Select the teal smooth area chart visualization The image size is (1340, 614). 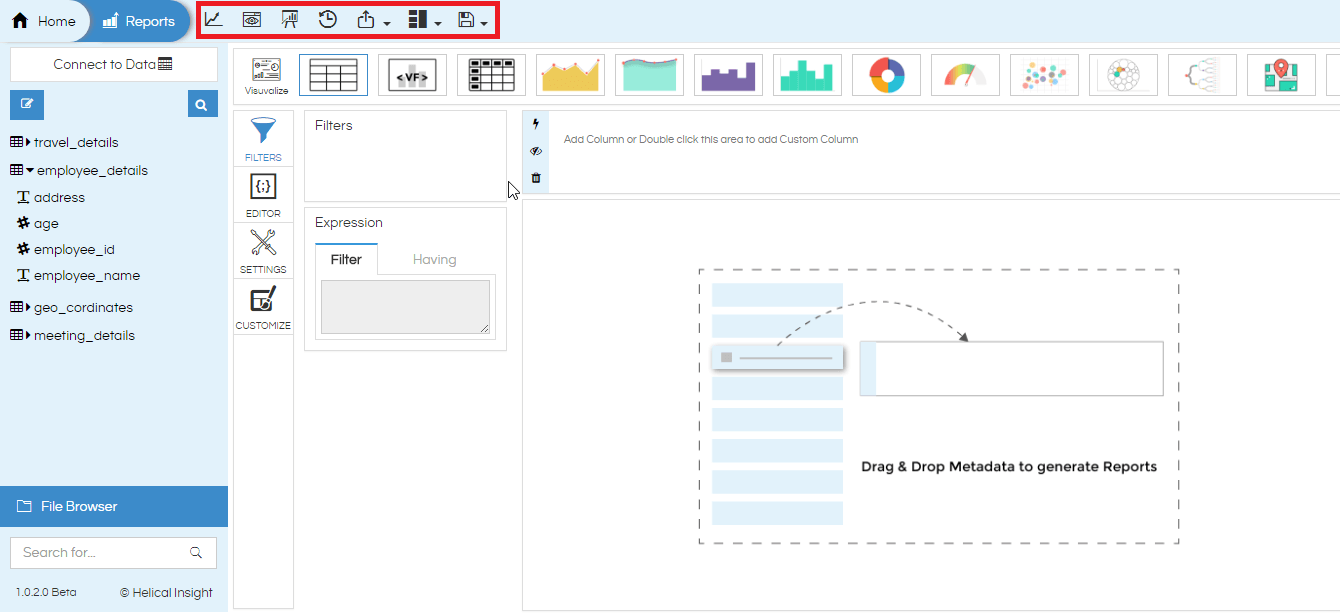tap(650, 75)
